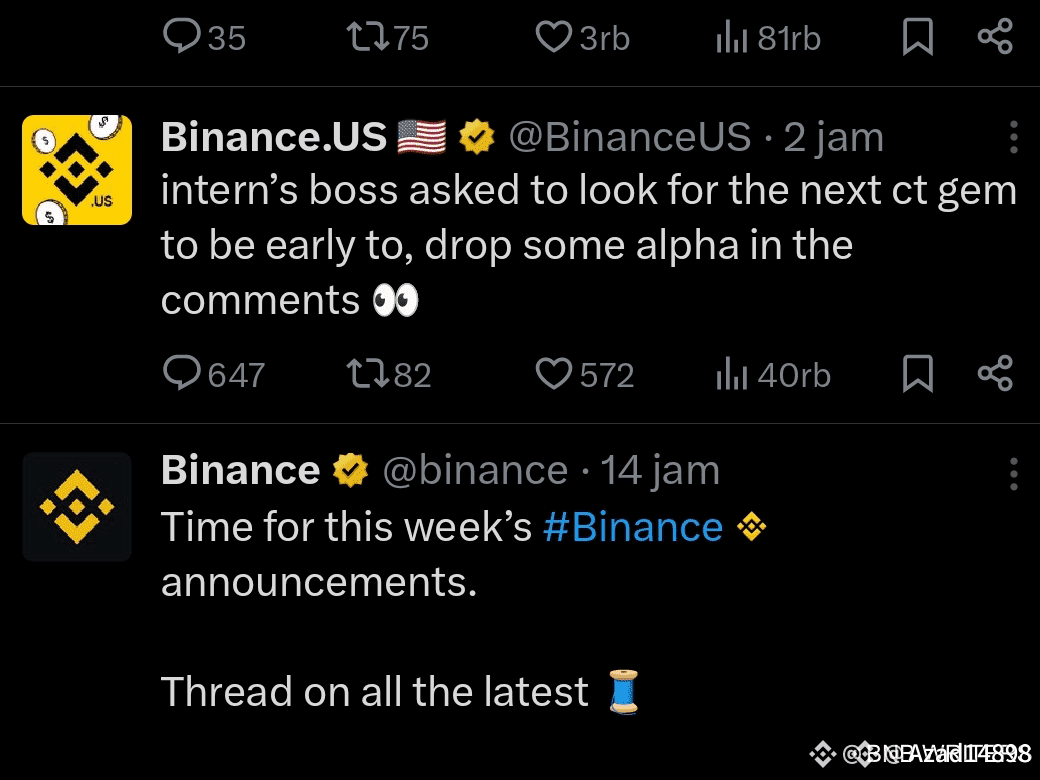Viewport: 1040px width, 780px height.
Task: Open more options for Binance tweet
Action: 1013,474
